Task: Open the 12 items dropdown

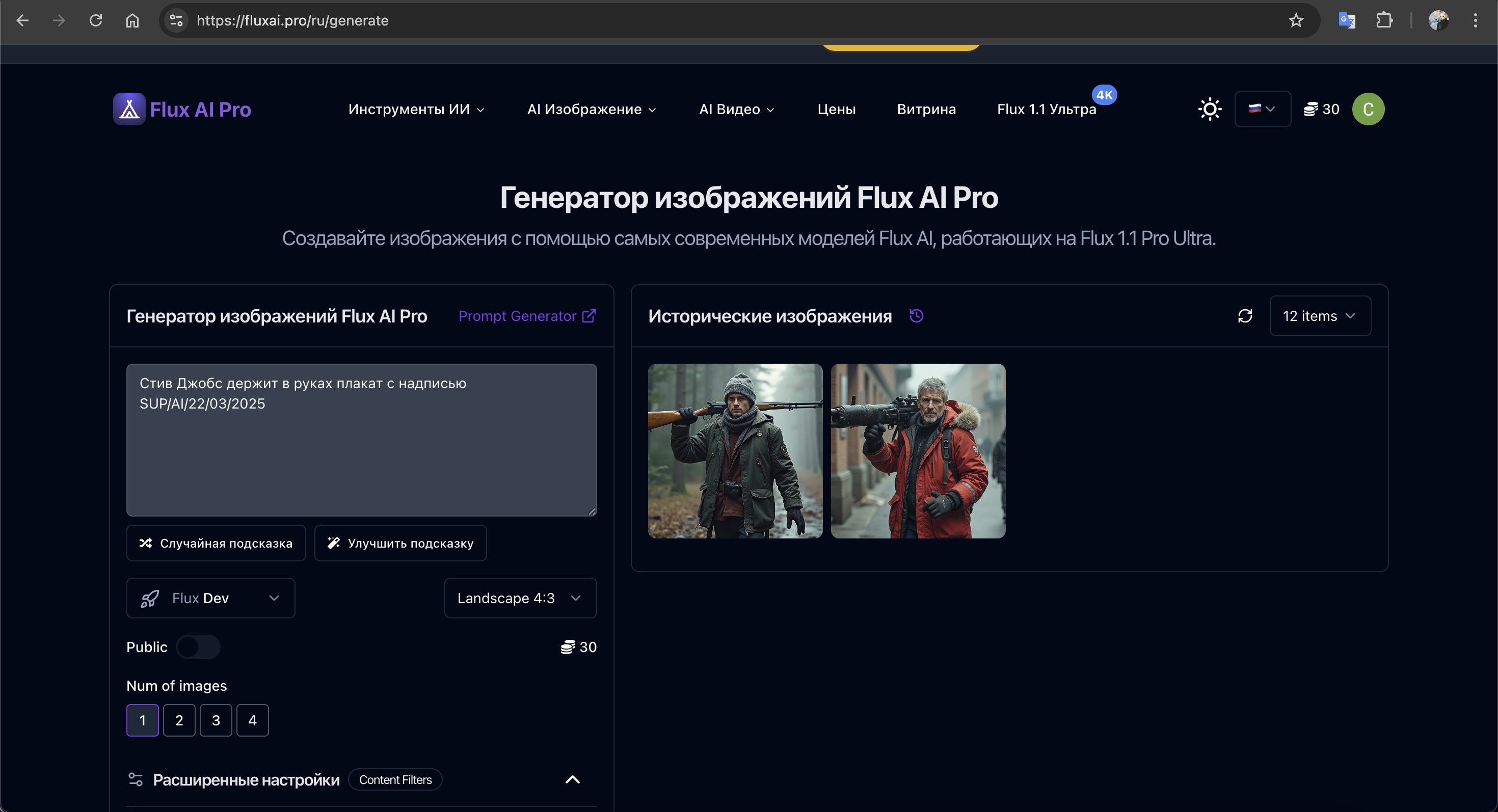Action: (1320, 316)
